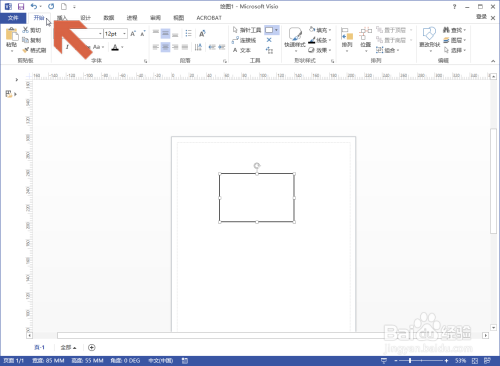Screen dimensions: 500x366
Task: Click the rotate text icon
Action: (202, 33)
